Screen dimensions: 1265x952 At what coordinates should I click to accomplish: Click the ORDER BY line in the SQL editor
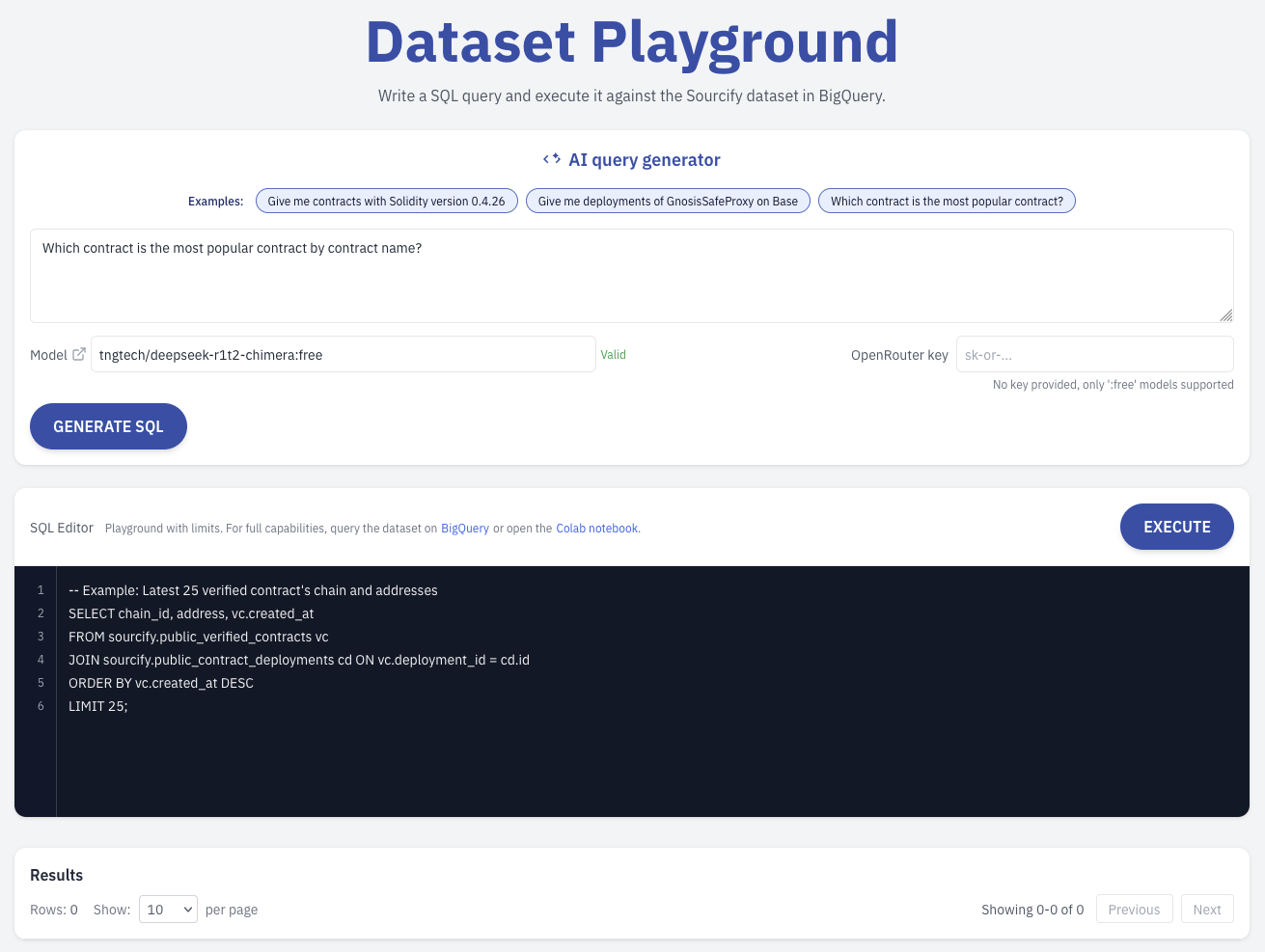pyautogui.click(x=160, y=682)
